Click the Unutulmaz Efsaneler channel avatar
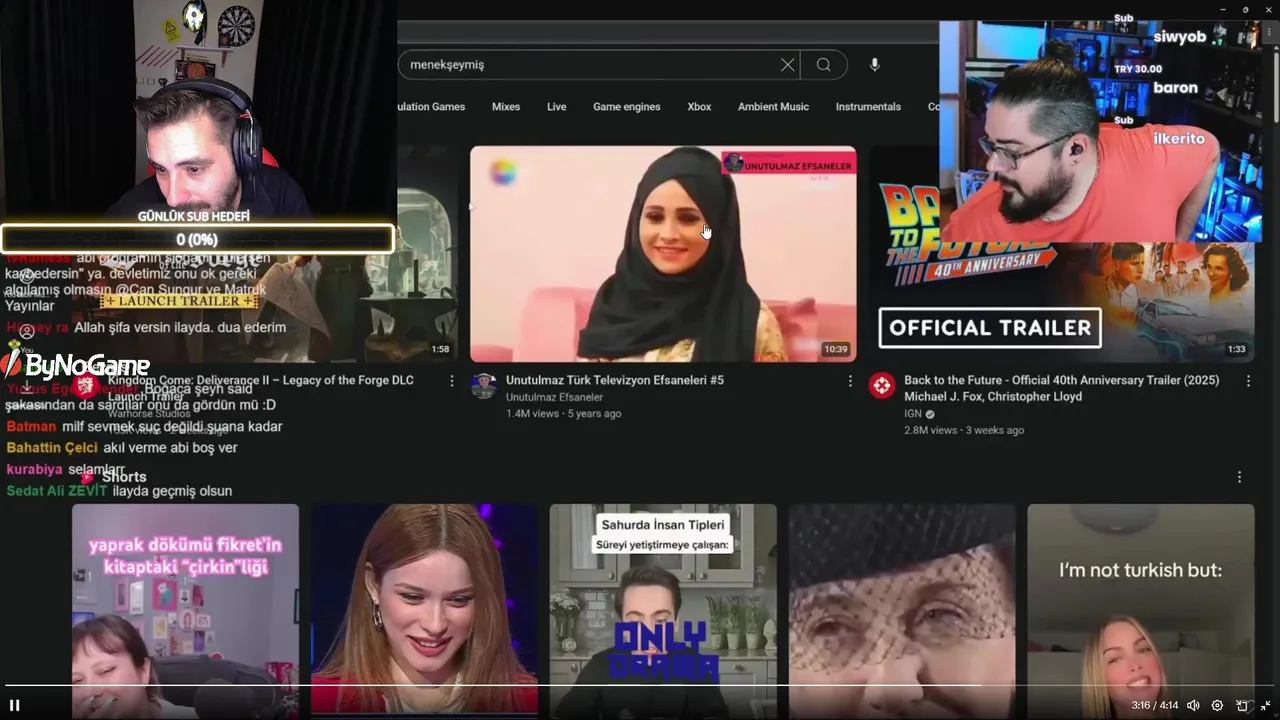This screenshot has width=1280, height=720. click(484, 386)
